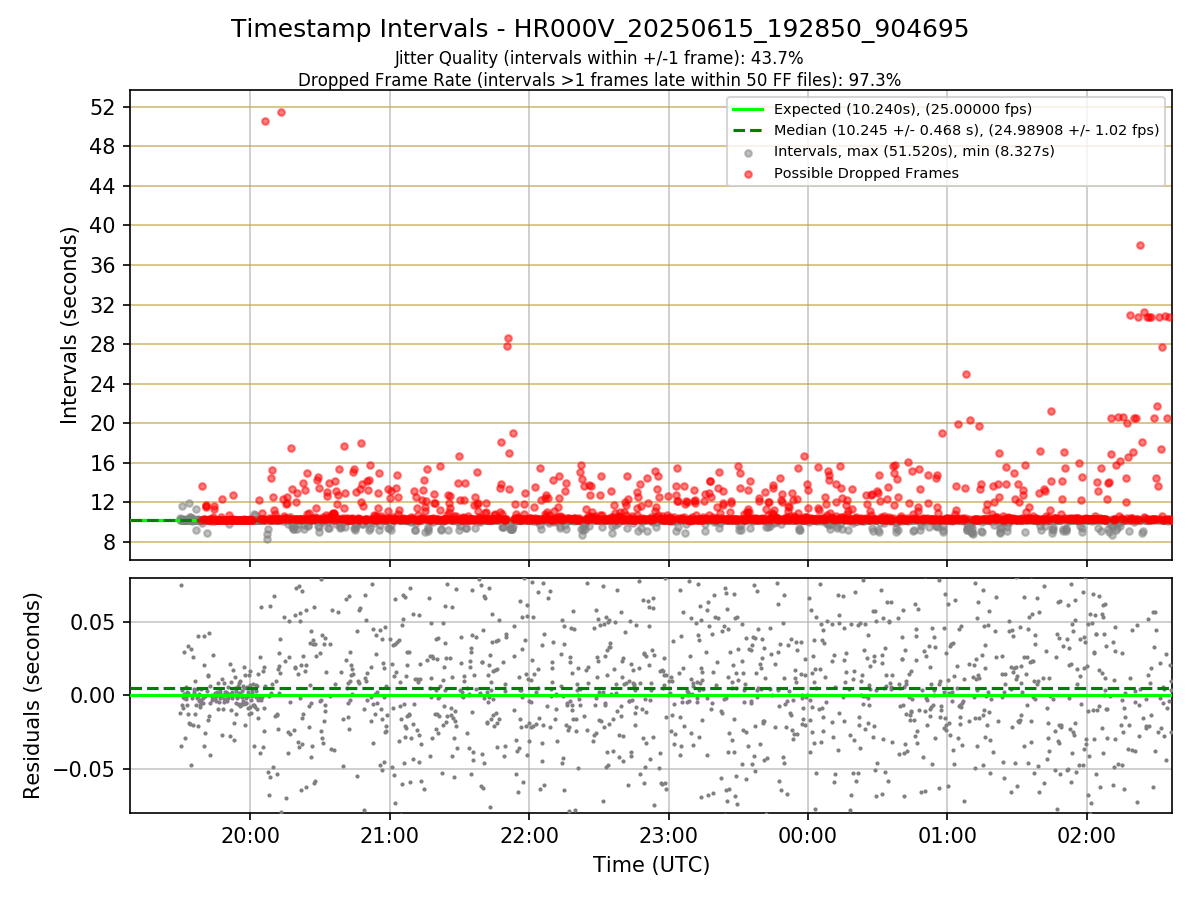The height and width of the screenshot is (900, 1200).
Task: Click the 'Possible Dropped Frames' legend entry
Action: click(x=866, y=173)
